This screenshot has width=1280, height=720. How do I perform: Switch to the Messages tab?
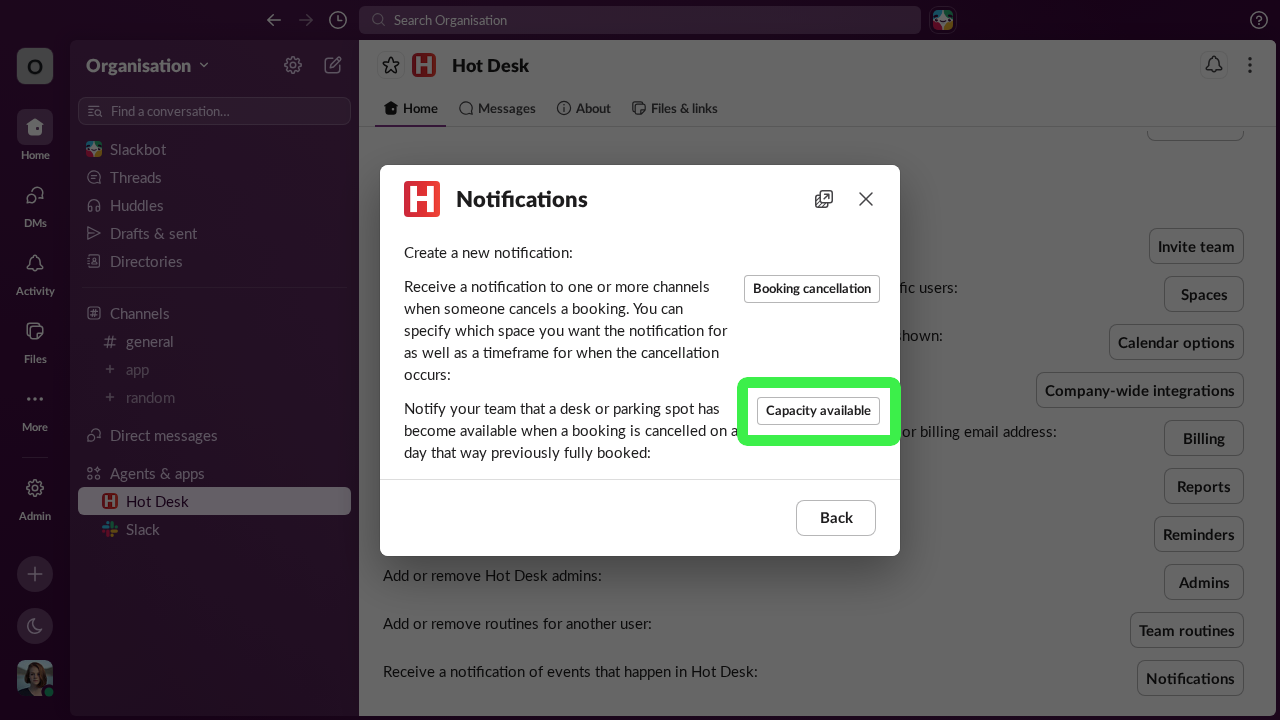pyautogui.click(x=497, y=108)
